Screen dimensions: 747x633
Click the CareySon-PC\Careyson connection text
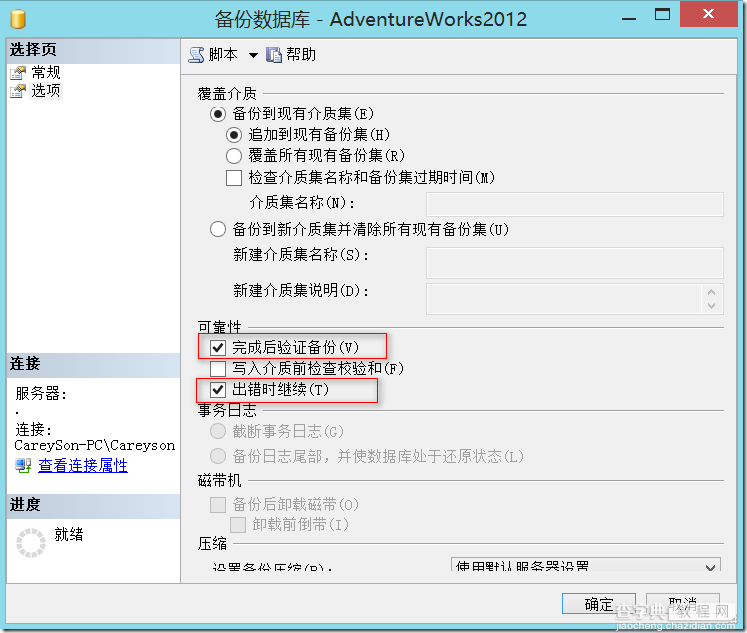click(x=95, y=446)
